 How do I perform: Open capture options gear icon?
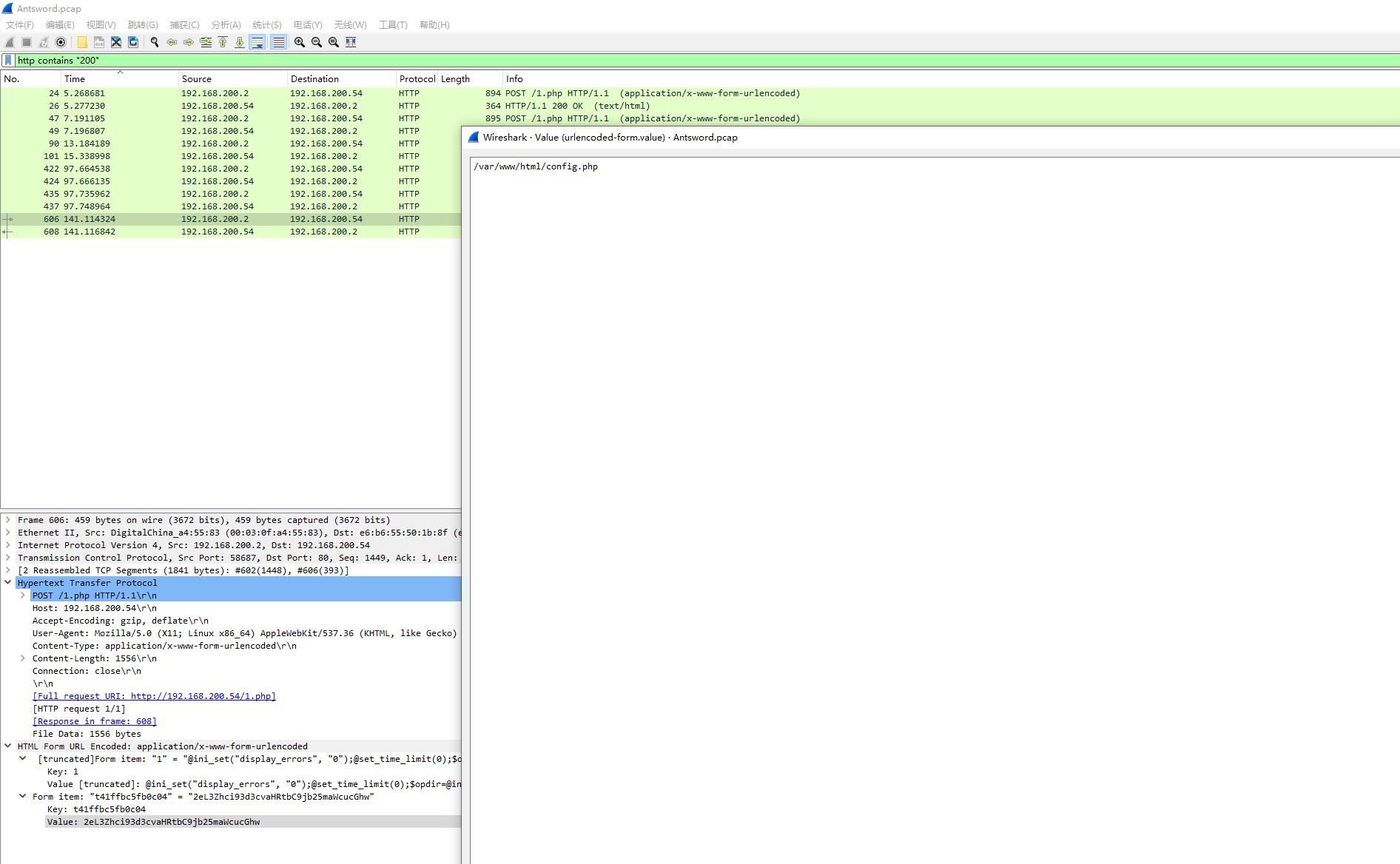click(x=61, y=42)
